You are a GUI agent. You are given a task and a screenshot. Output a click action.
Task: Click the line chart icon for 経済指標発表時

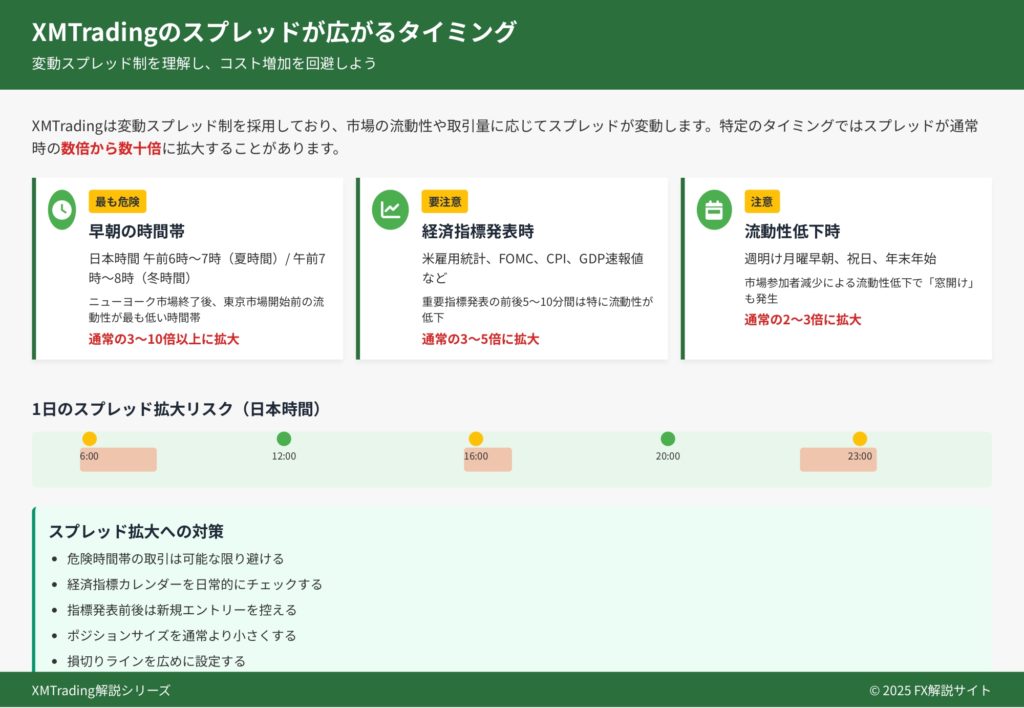[x=390, y=210]
